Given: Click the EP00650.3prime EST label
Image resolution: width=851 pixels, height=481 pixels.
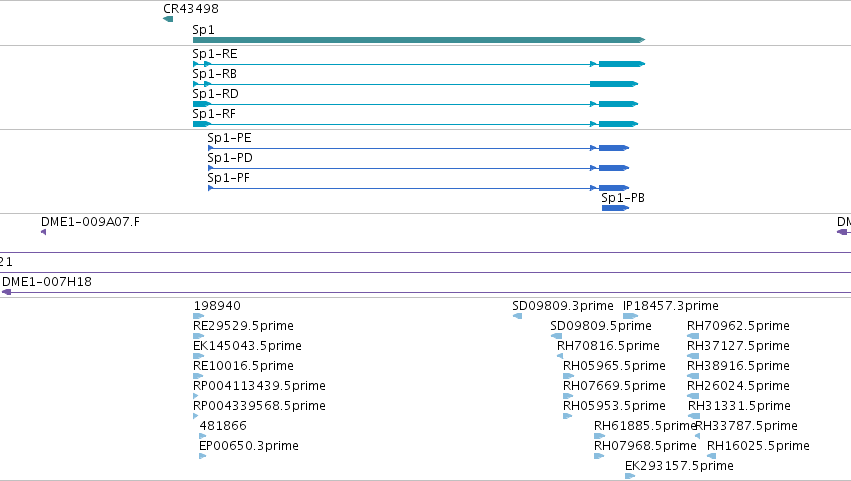Looking at the screenshot, I should tap(249, 446).
